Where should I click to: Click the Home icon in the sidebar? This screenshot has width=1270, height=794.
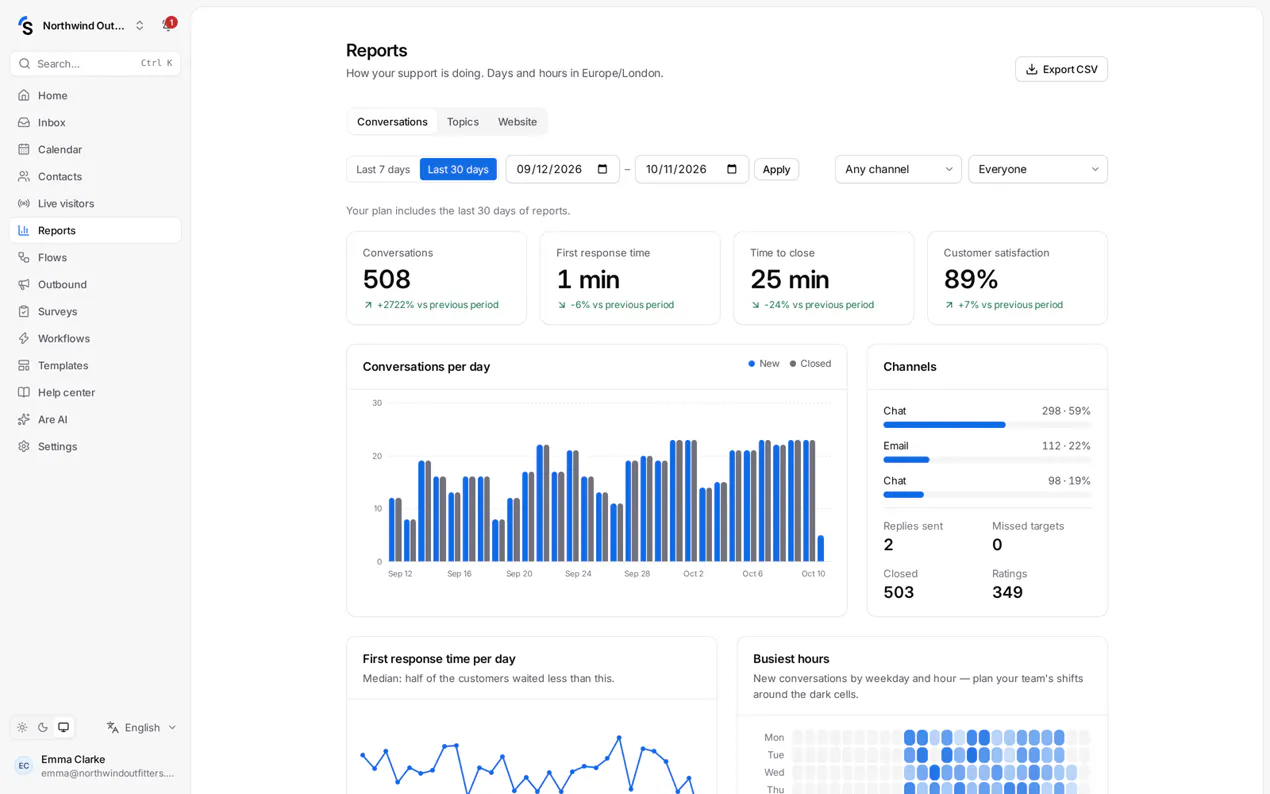(x=24, y=95)
